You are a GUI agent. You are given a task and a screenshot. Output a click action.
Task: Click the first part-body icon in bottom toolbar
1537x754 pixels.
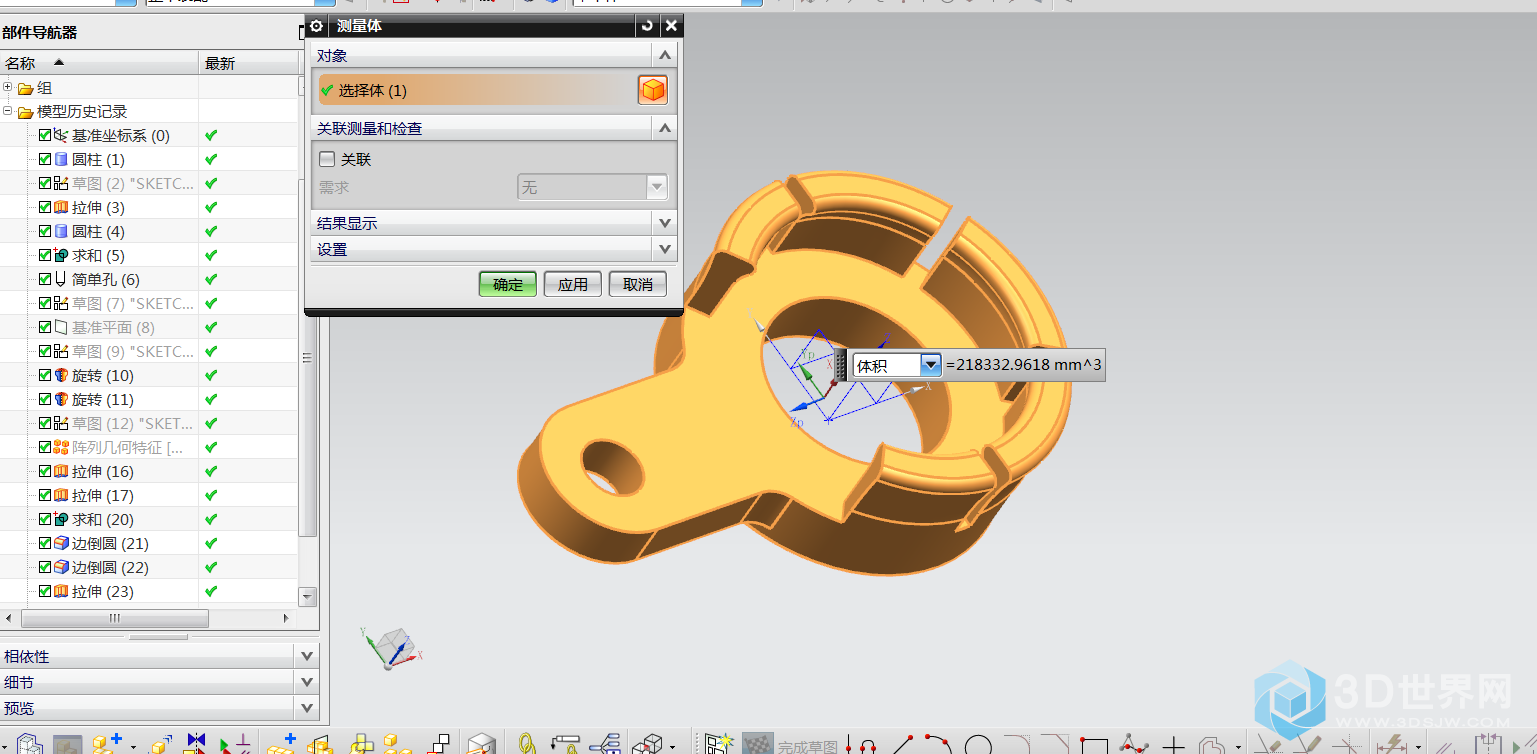tap(30, 744)
